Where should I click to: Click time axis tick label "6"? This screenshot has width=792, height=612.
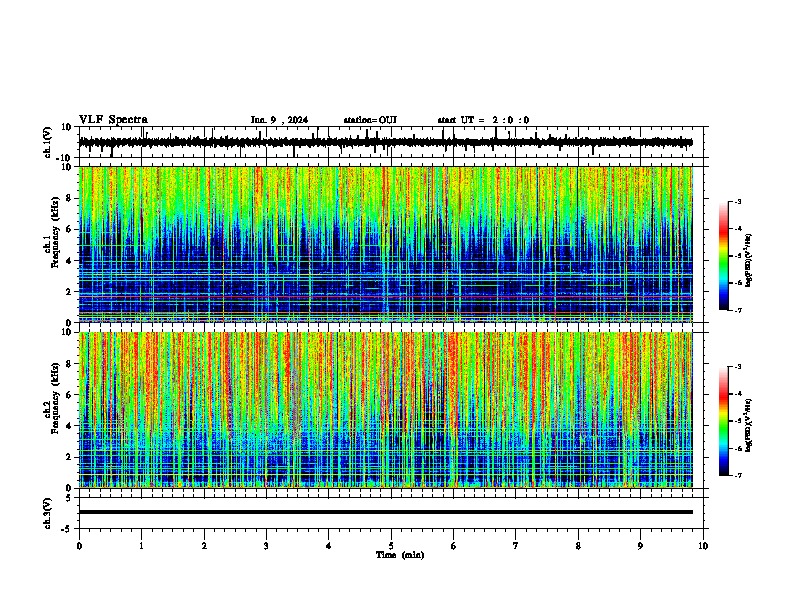click(454, 546)
